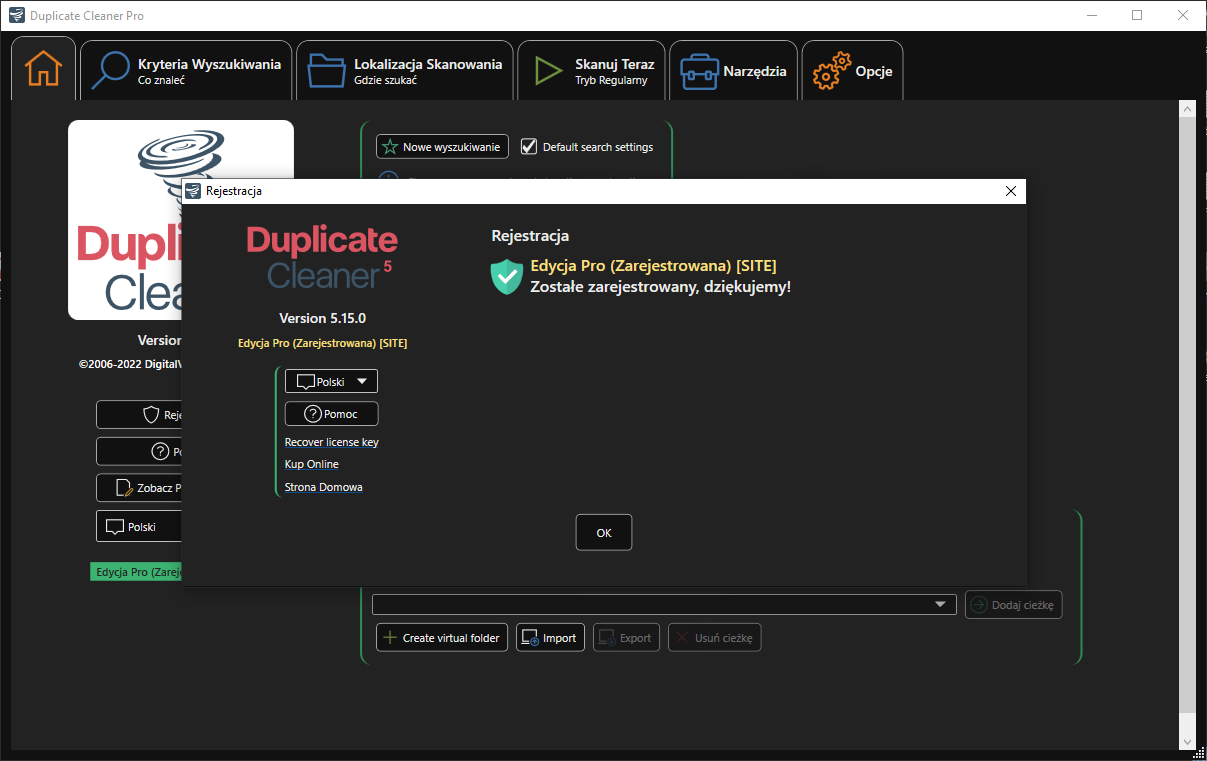
Task: Follow the Kup Online link
Action: 311,464
